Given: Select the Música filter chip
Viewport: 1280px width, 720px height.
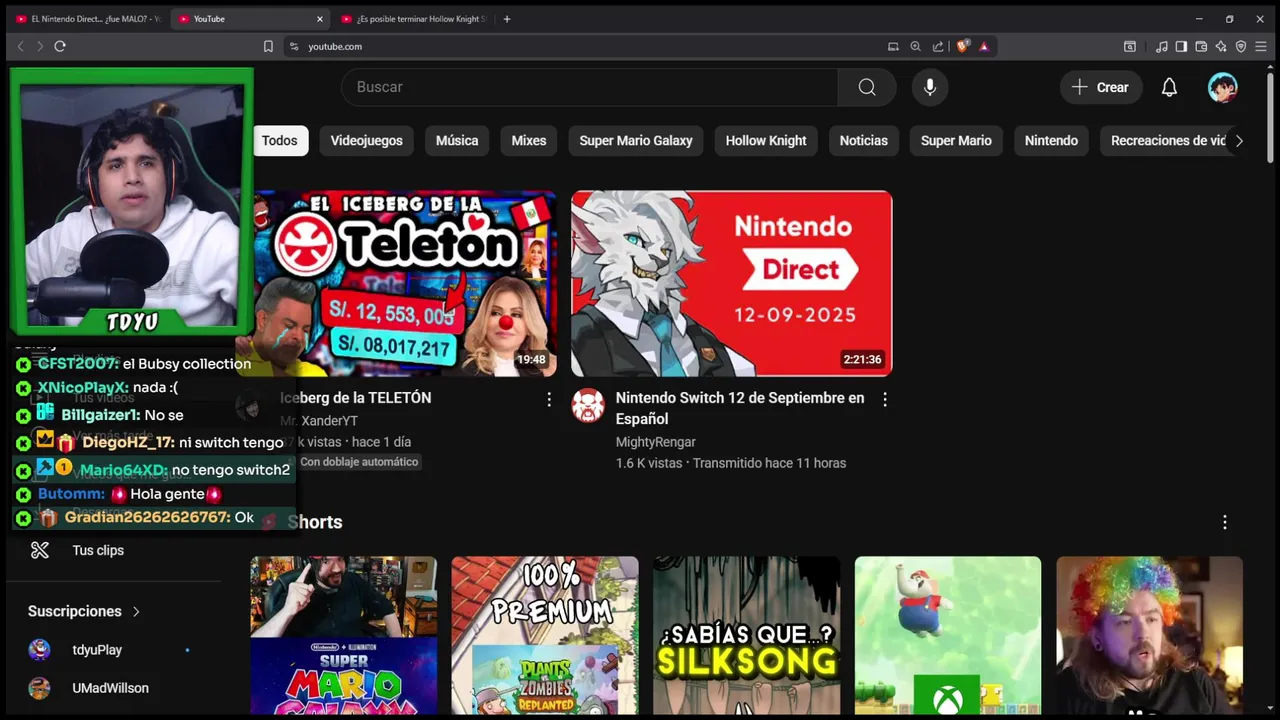Looking at the screenshot, I should pos(457,141).
